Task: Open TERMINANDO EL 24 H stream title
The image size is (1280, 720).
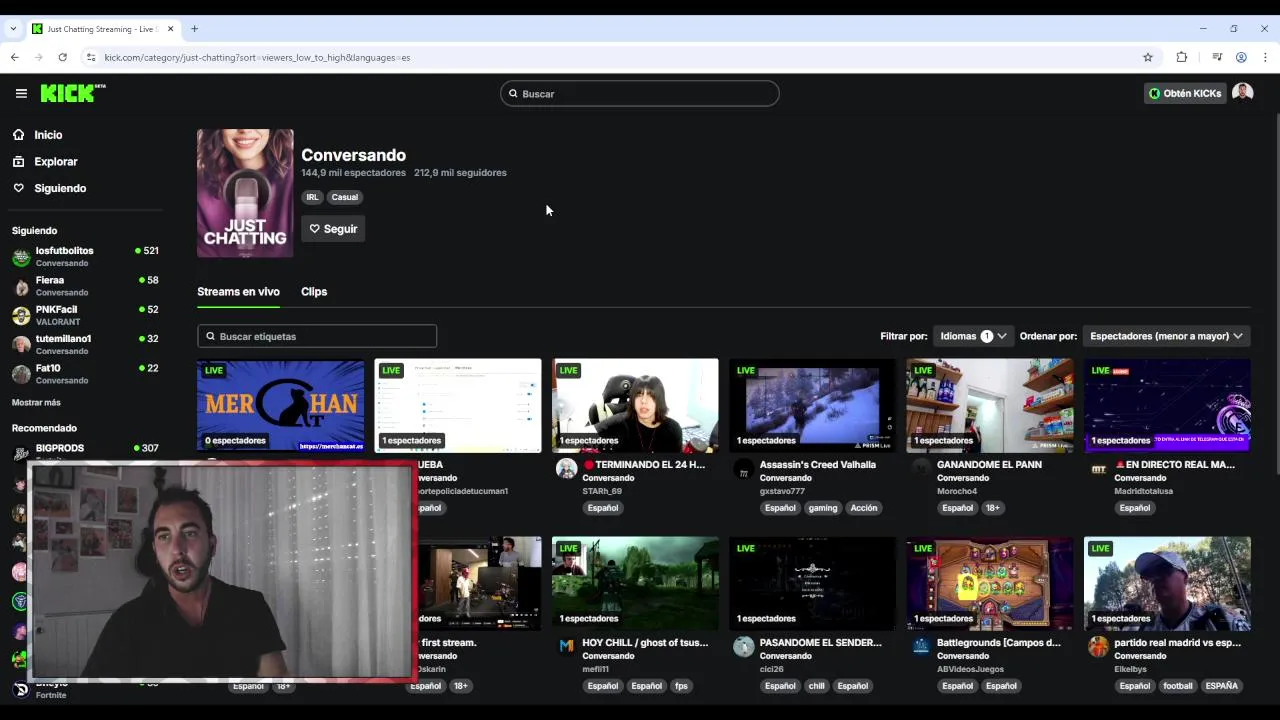Action: tap(645, 465)
